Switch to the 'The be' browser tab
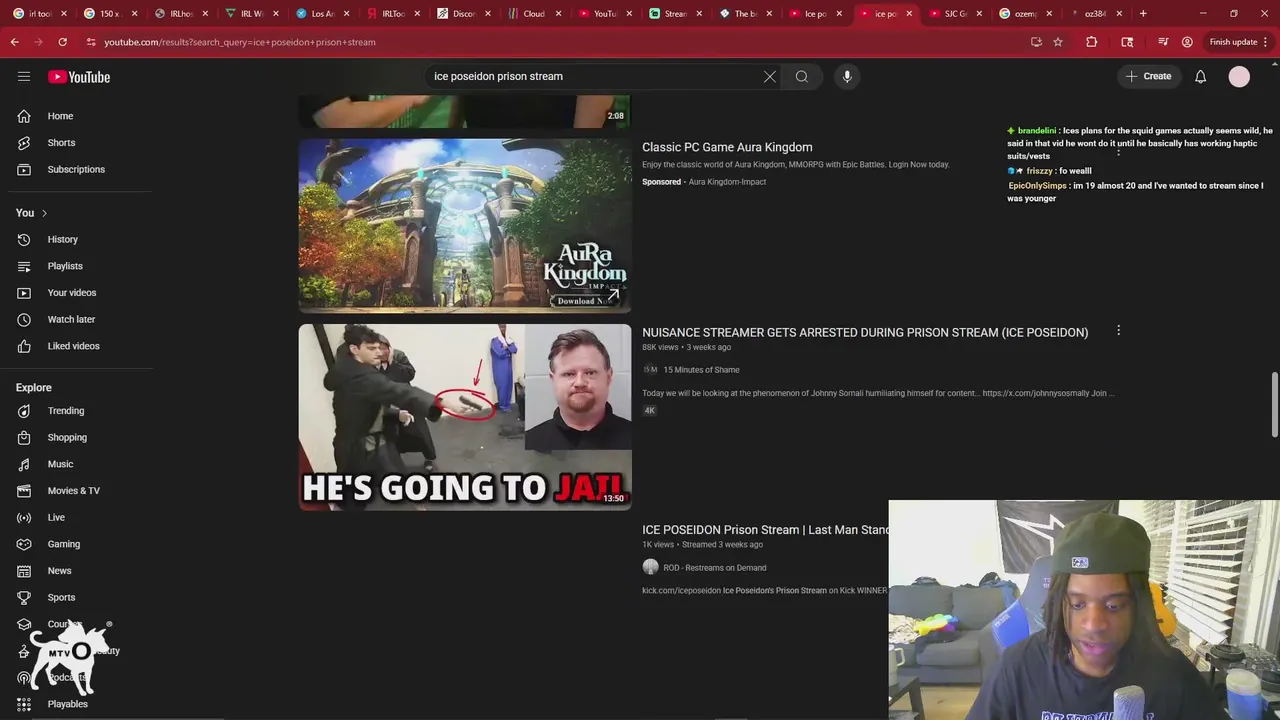 coord(746,14)
